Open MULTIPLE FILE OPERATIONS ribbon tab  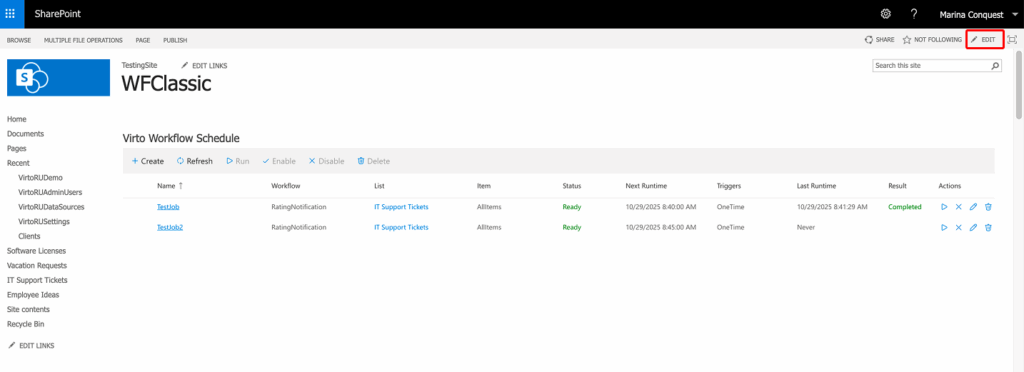(83, 40)
